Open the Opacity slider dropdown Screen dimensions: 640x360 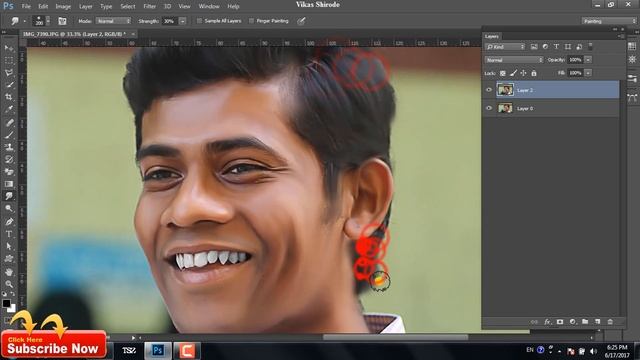tap(588, 60)
